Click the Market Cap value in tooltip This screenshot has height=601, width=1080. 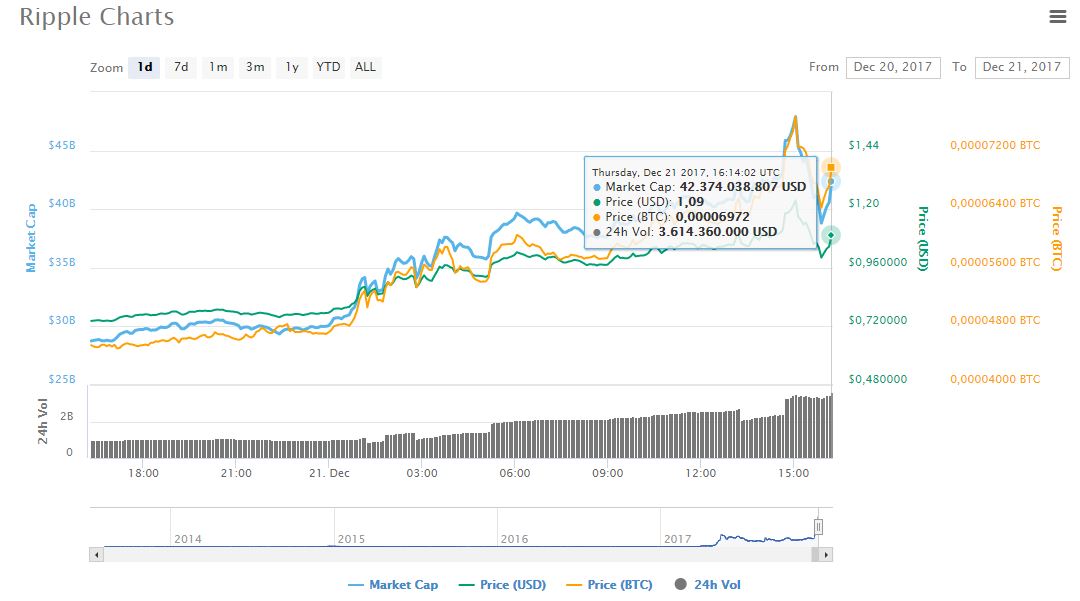click(742, 187)
